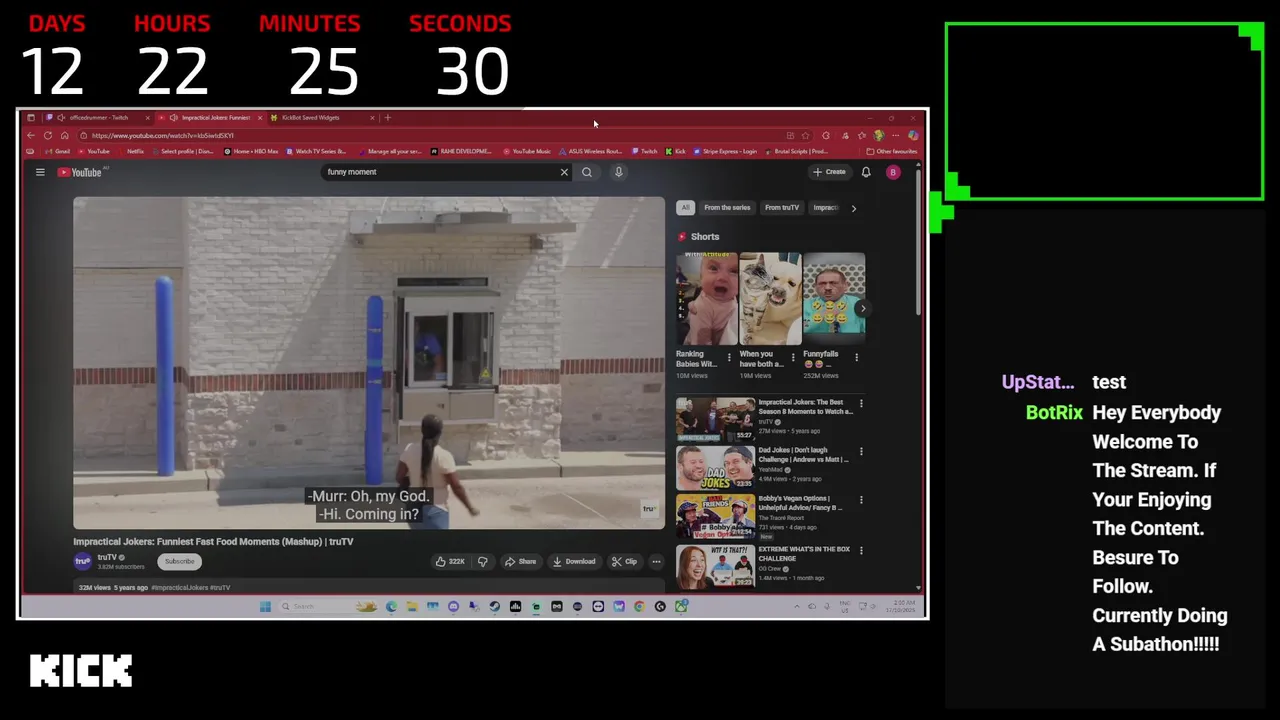The height and width of the screenshot is (720, 1280).
Task: Open the truTV channel avatar
Action: [x=83, y=561]
